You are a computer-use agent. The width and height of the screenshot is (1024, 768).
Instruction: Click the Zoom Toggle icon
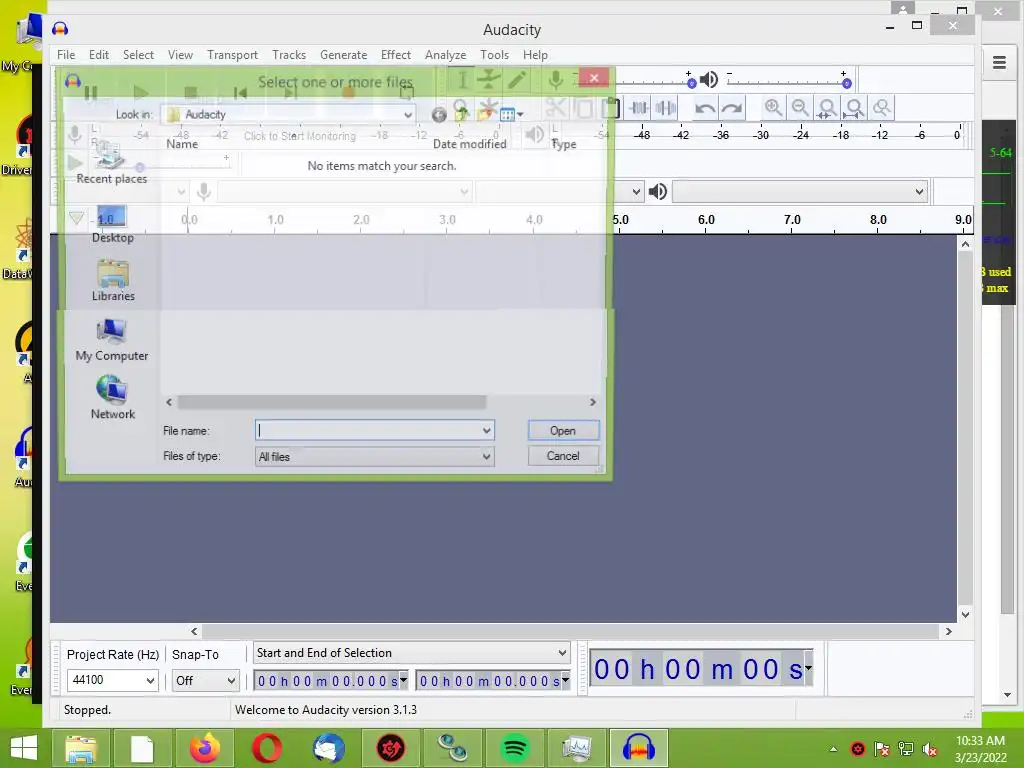click(882, 108)
